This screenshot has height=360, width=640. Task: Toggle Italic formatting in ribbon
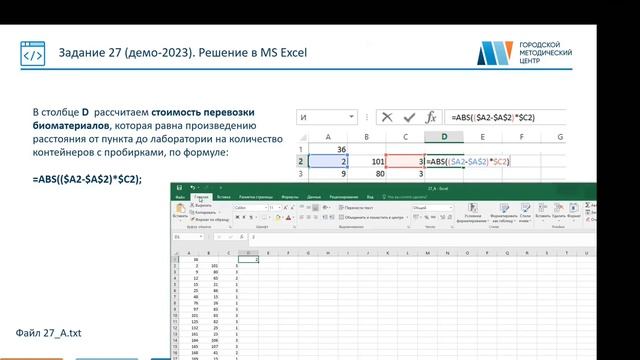(x=244, y=217)
